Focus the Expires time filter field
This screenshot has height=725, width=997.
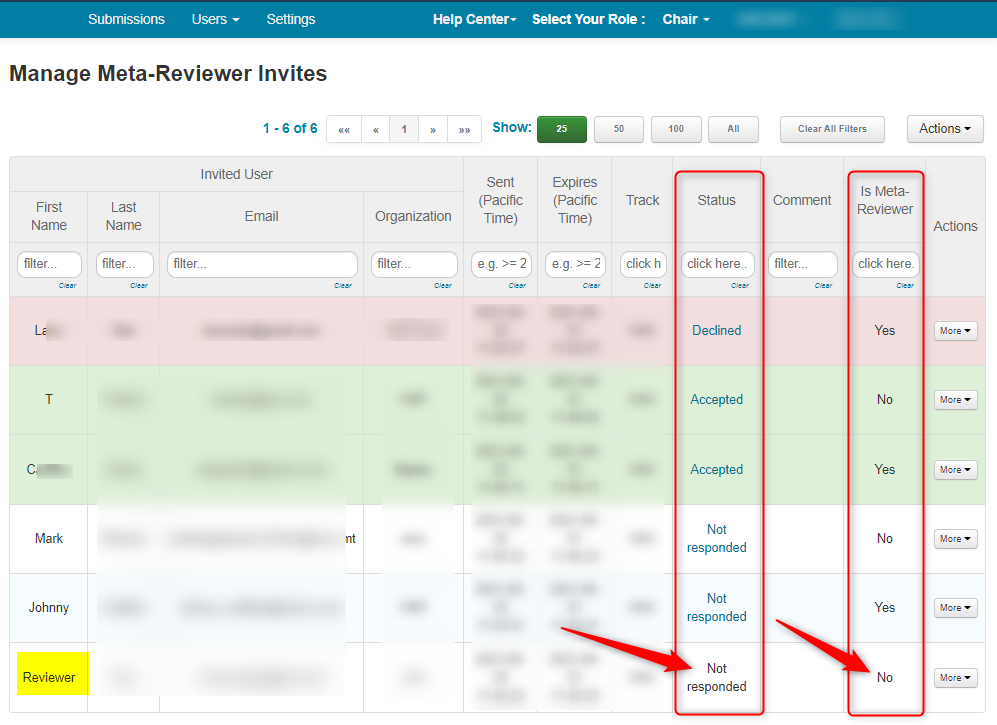[575, 264]
